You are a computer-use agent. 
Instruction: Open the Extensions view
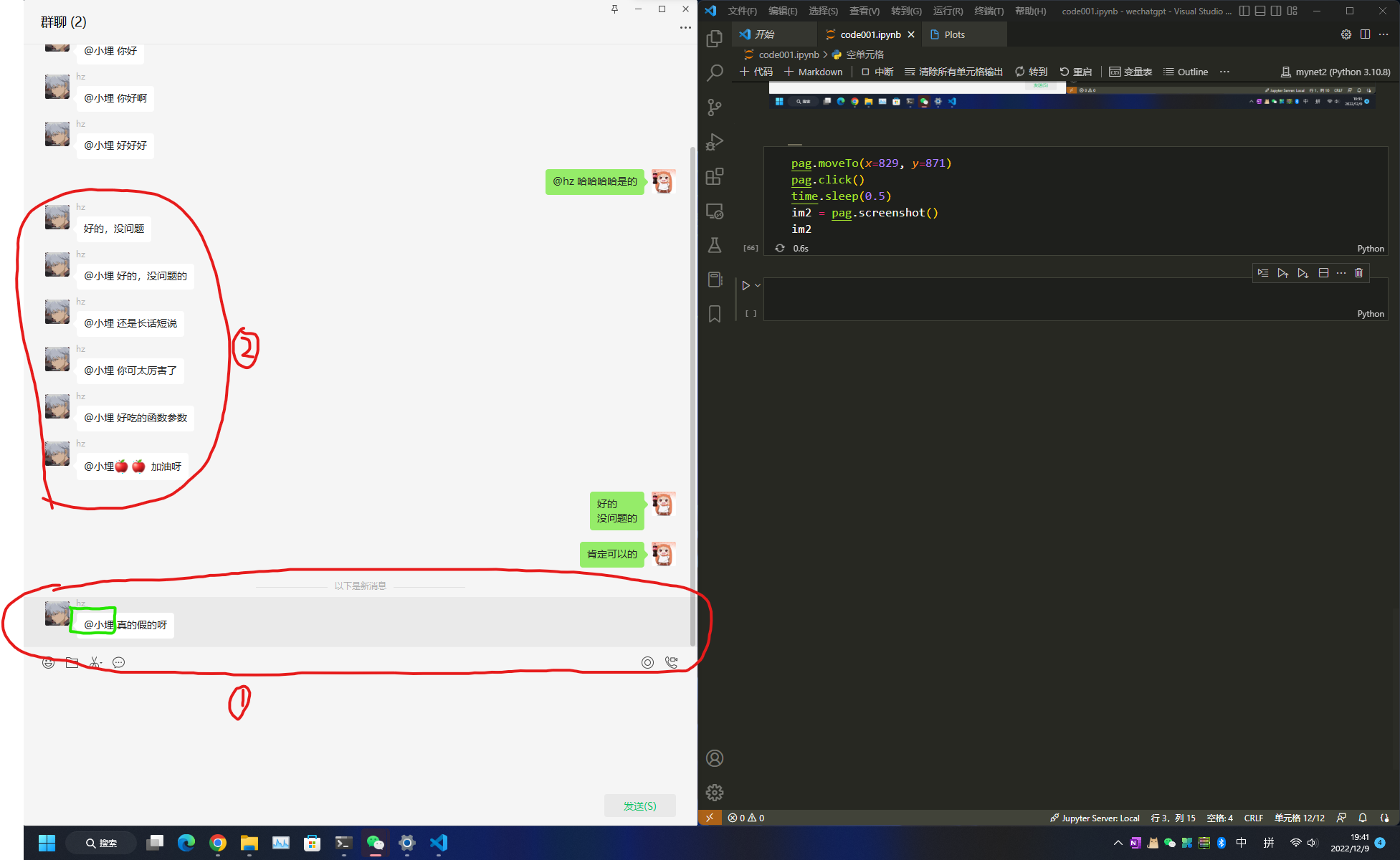point(714,176)
